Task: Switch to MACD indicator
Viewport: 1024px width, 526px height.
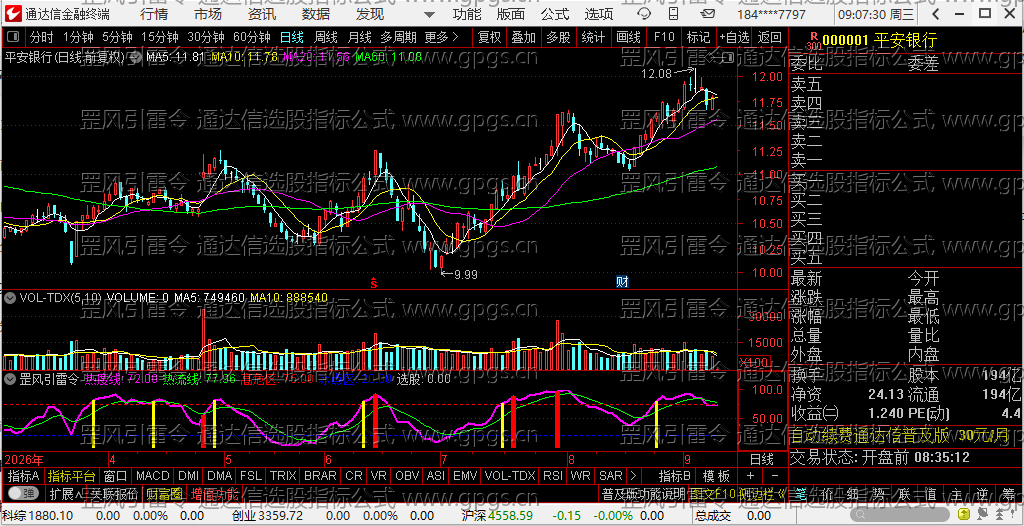Action: click(153, 475)
